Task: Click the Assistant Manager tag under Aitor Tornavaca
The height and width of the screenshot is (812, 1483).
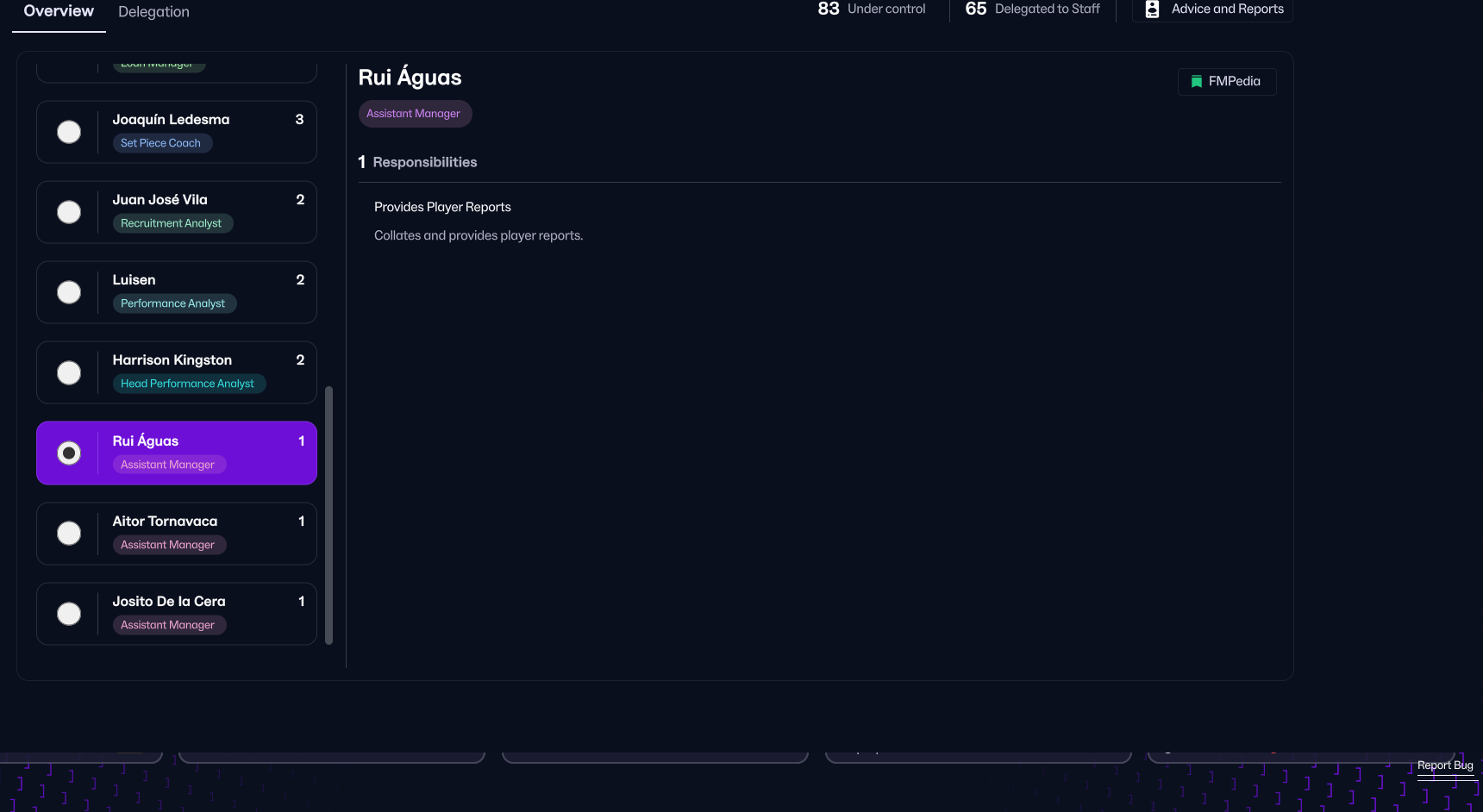Action: coord(169,545)
